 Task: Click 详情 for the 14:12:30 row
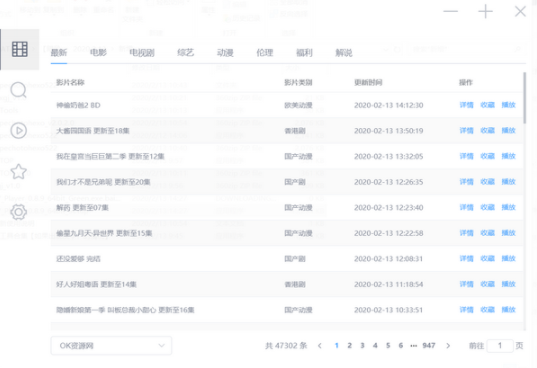tap(466, 105)
